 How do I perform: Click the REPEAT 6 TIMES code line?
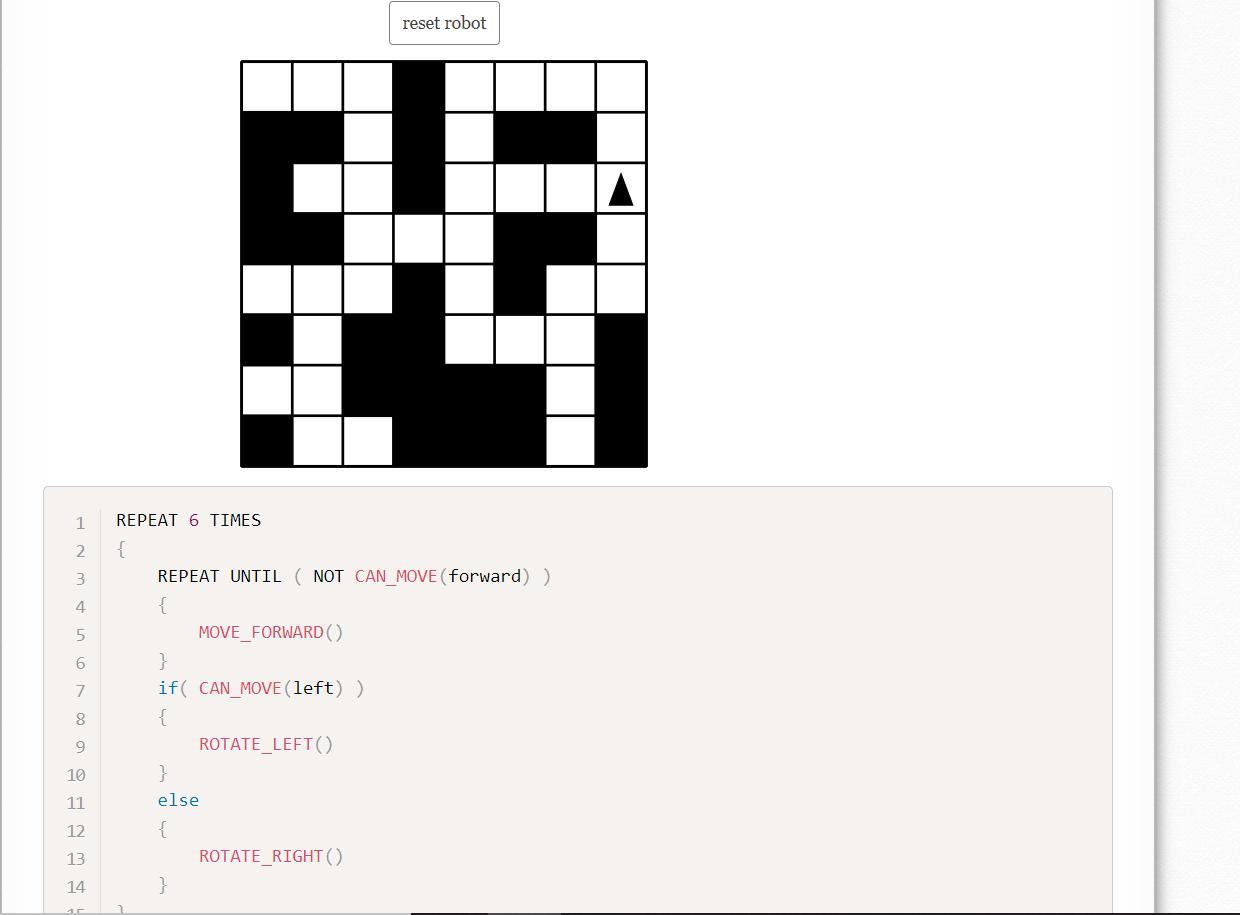[189, 520]
